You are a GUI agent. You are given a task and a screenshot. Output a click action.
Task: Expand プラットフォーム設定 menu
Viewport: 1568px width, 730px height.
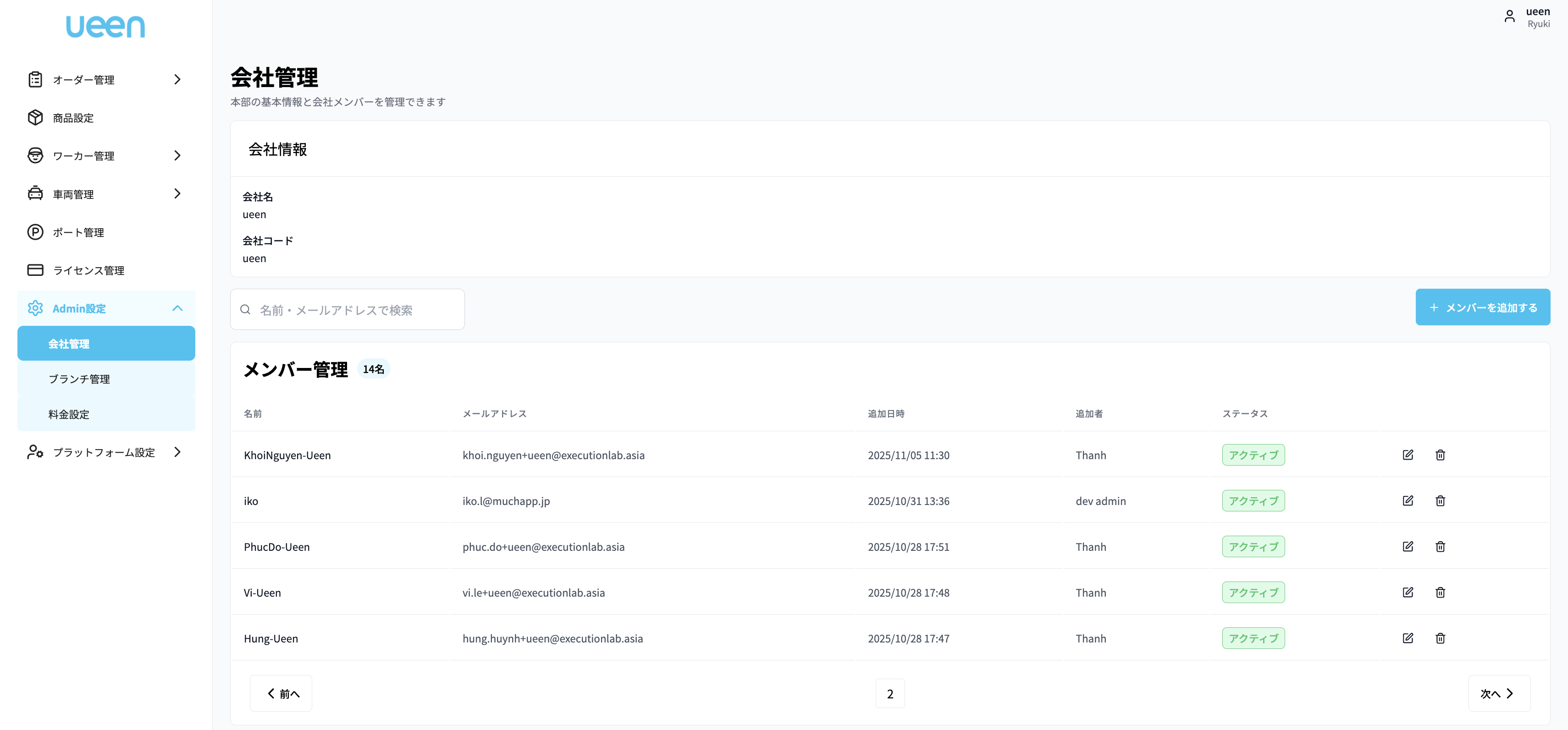pos(177,452)
